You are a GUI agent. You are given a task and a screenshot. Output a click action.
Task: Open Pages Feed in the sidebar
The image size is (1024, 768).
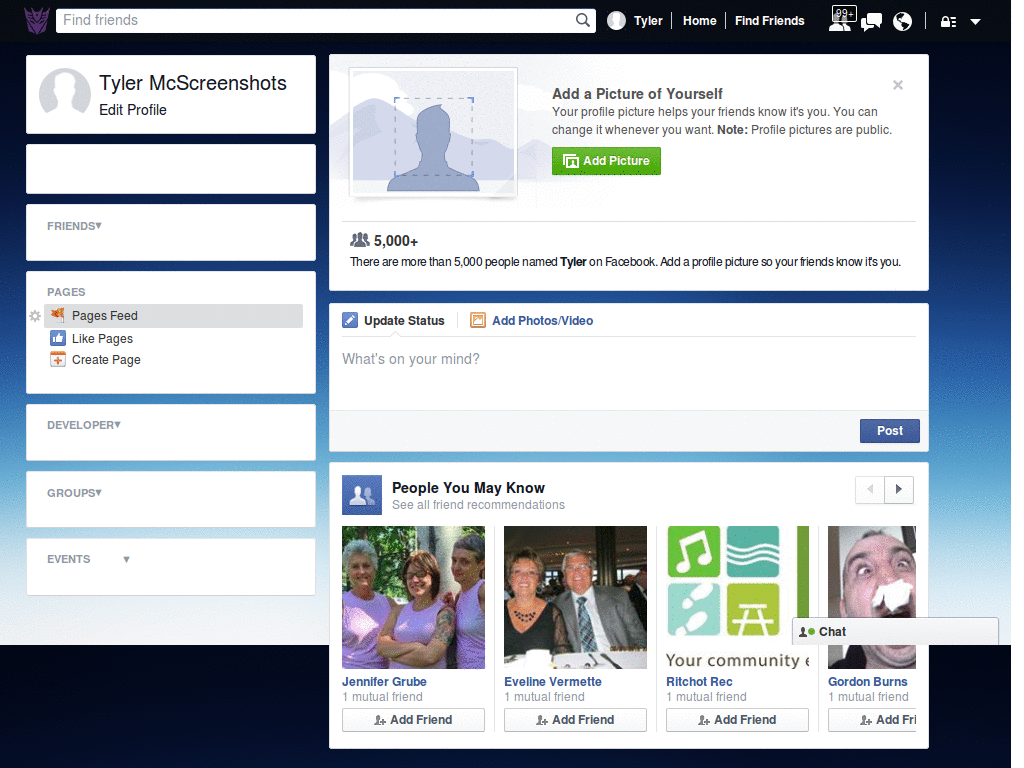pos(174,316)
